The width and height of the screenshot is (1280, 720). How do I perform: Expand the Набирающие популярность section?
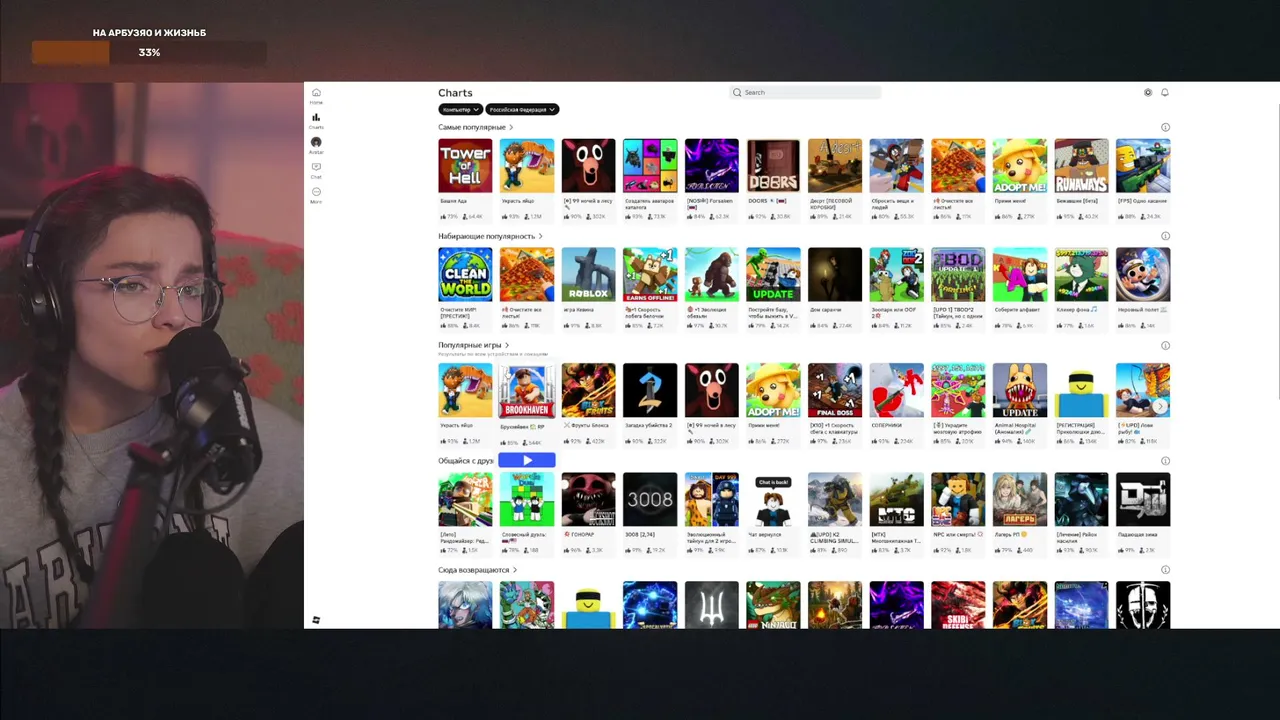[x=490, y=237]
